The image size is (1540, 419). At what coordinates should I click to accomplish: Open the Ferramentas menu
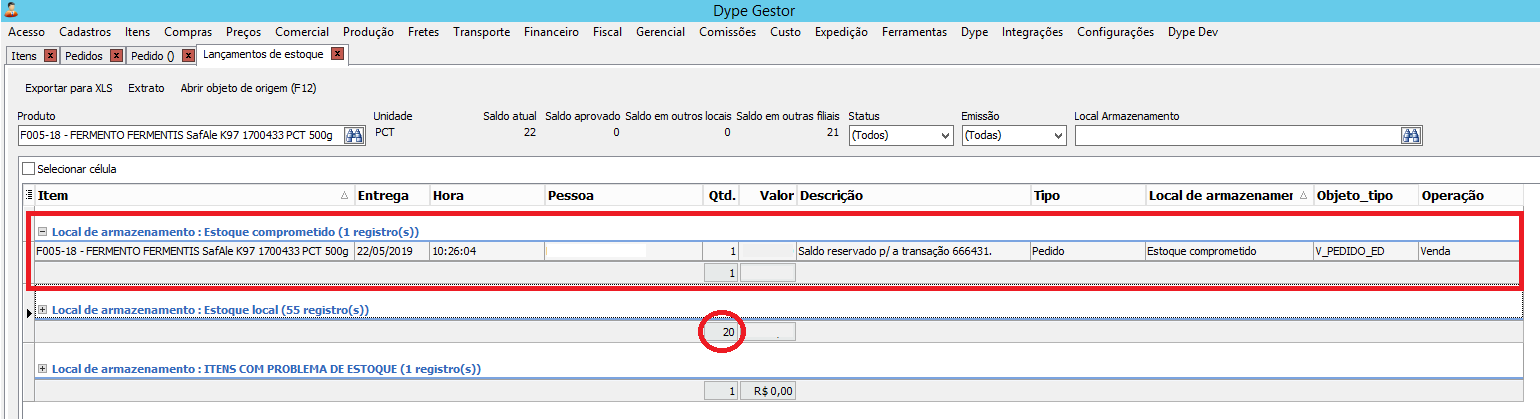click(x=914, y=32)
